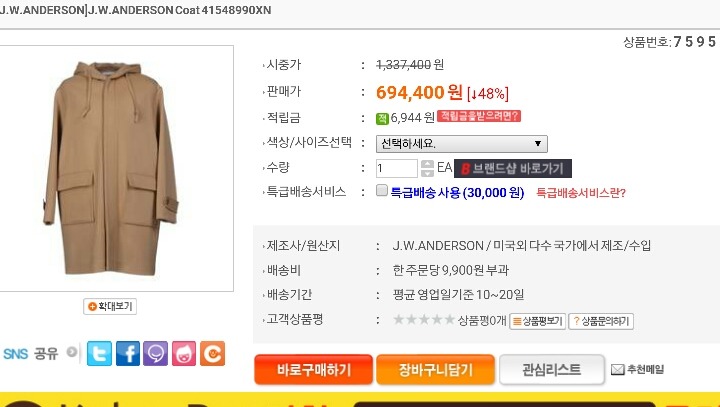Share product via Facebook icon
Viewport: 720px width, 407px height.
(x=128, y=353)
